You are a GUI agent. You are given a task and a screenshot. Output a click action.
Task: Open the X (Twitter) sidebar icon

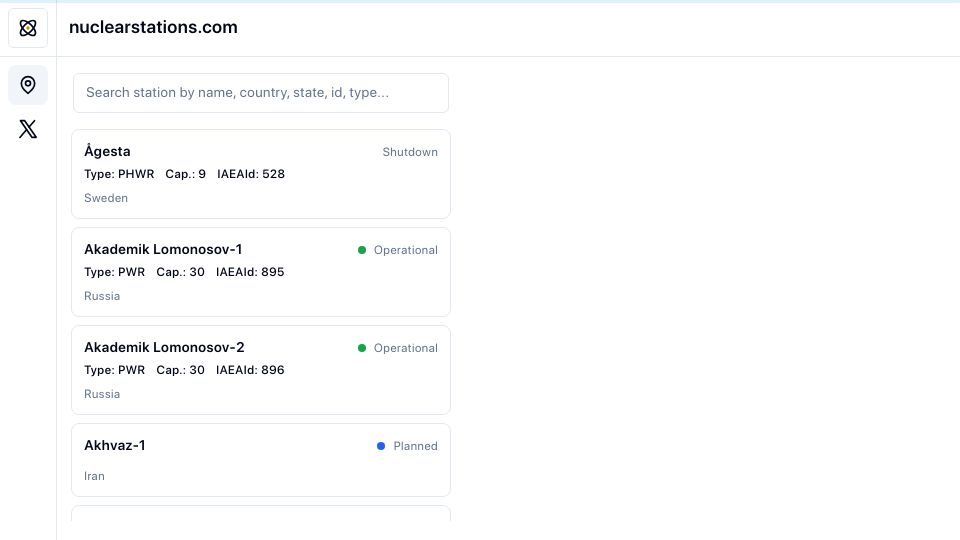click(x=28, y=129)
